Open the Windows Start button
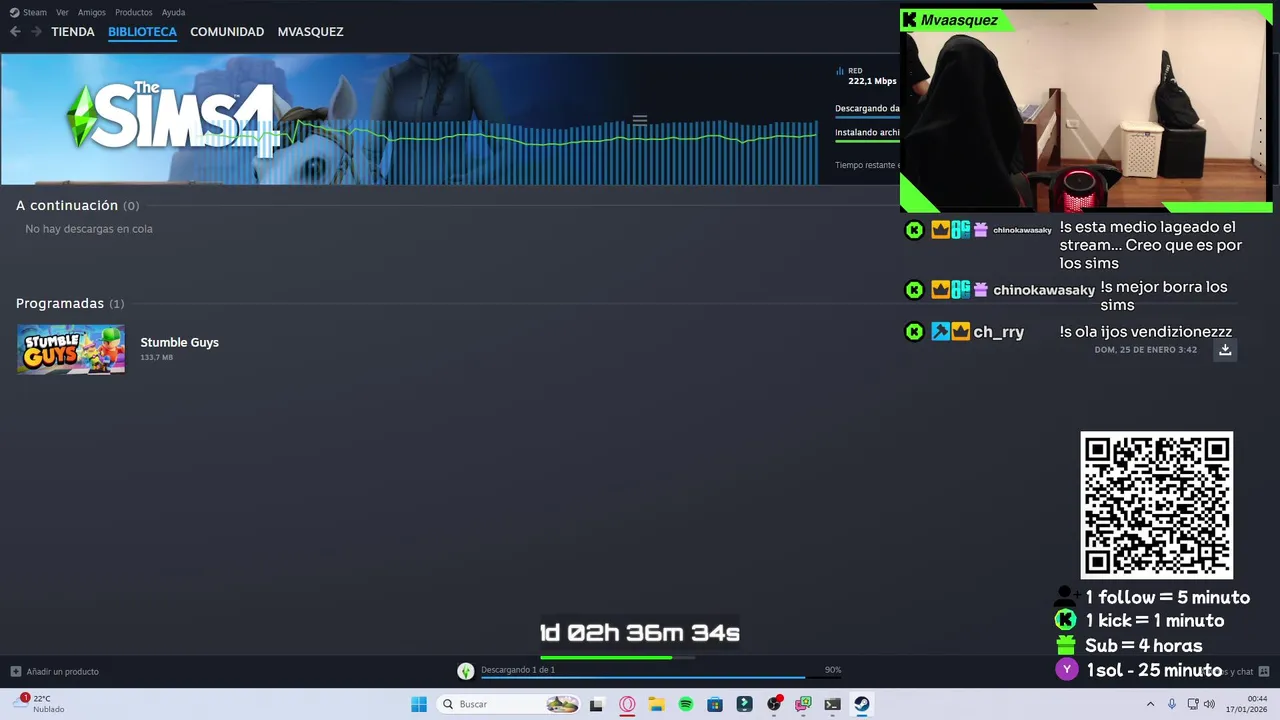The image size is (1280, 720). (419, 704)
